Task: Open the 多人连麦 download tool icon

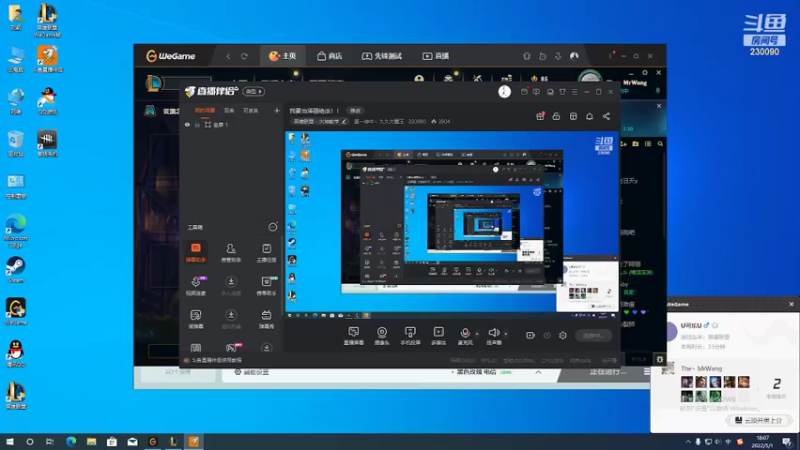Action: (231, 286)
